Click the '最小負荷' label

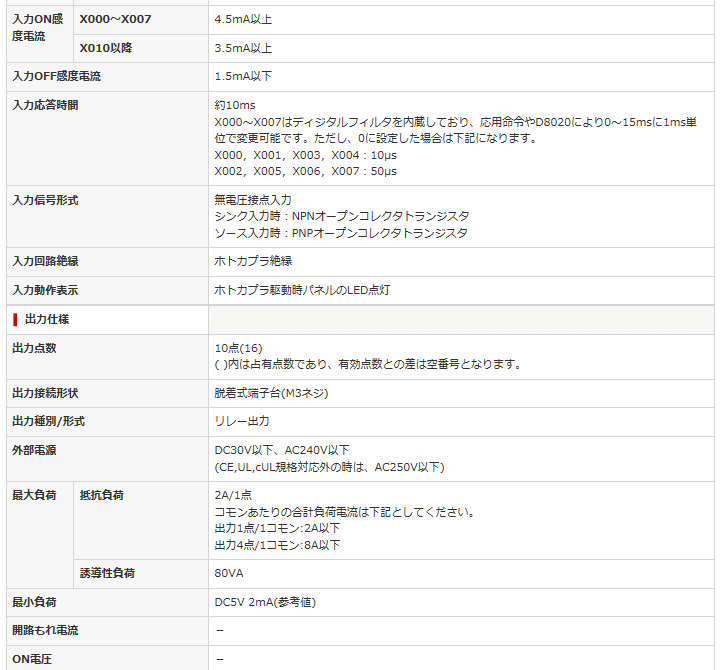[34, 602]
